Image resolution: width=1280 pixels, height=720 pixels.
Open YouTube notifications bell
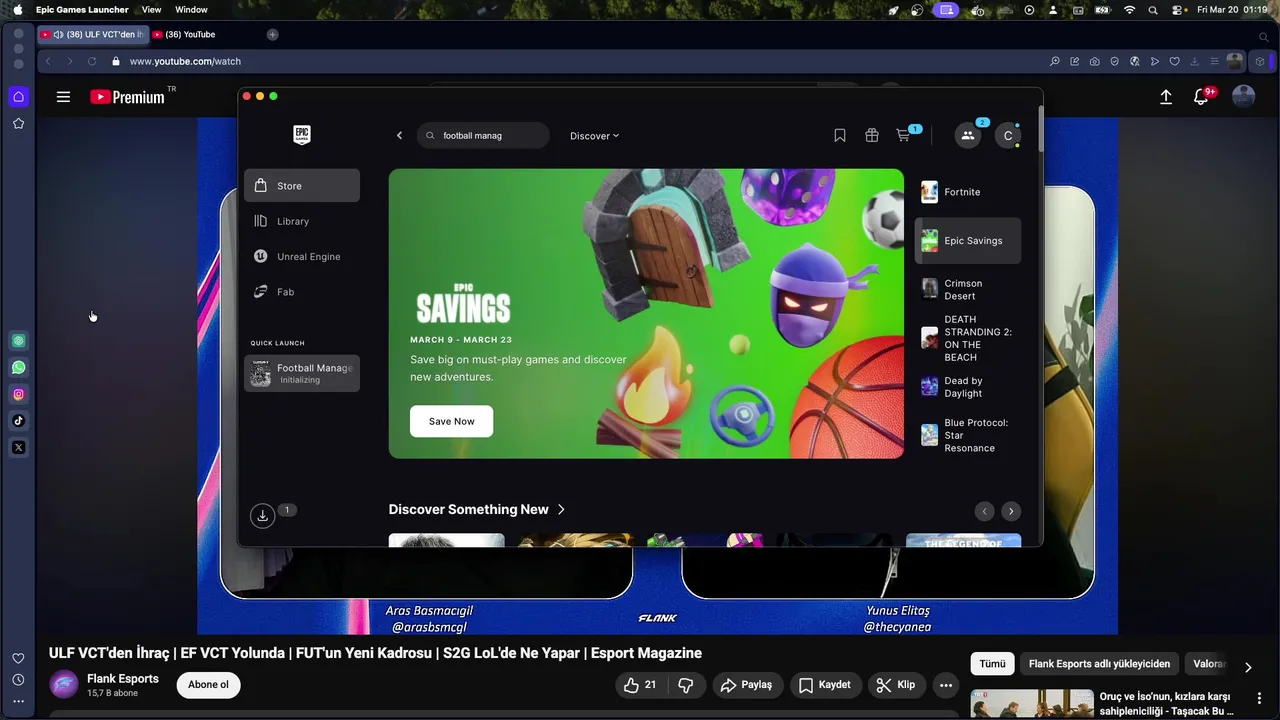tap(1202, 97)
